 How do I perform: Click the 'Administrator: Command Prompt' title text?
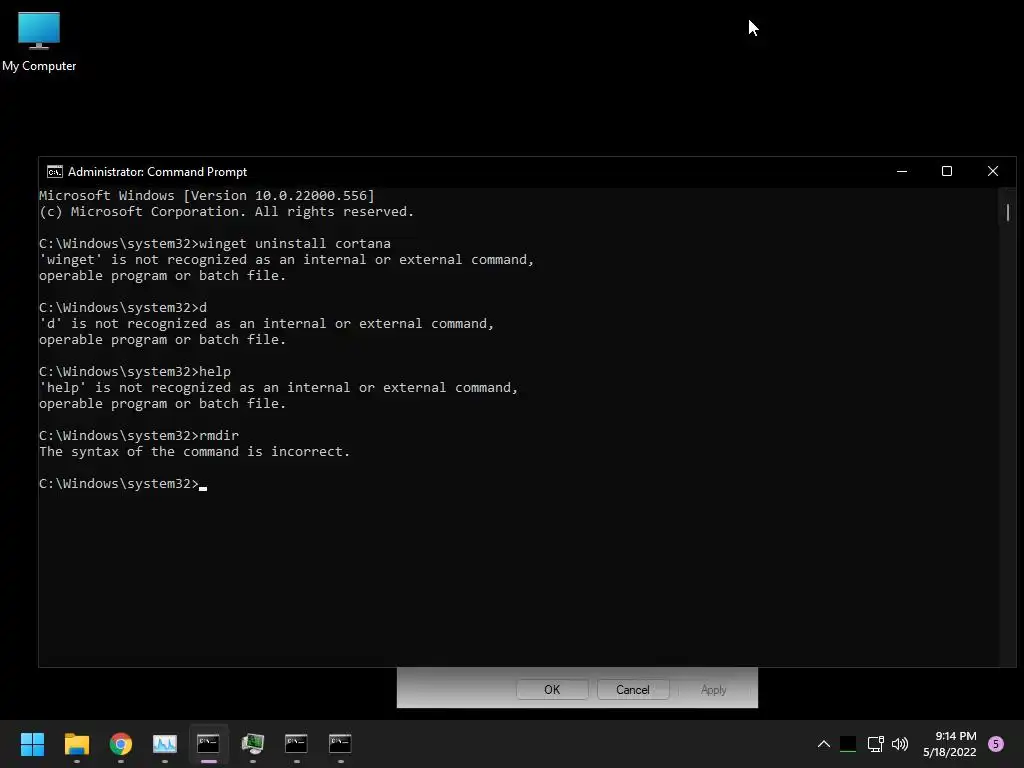(157, 172)
